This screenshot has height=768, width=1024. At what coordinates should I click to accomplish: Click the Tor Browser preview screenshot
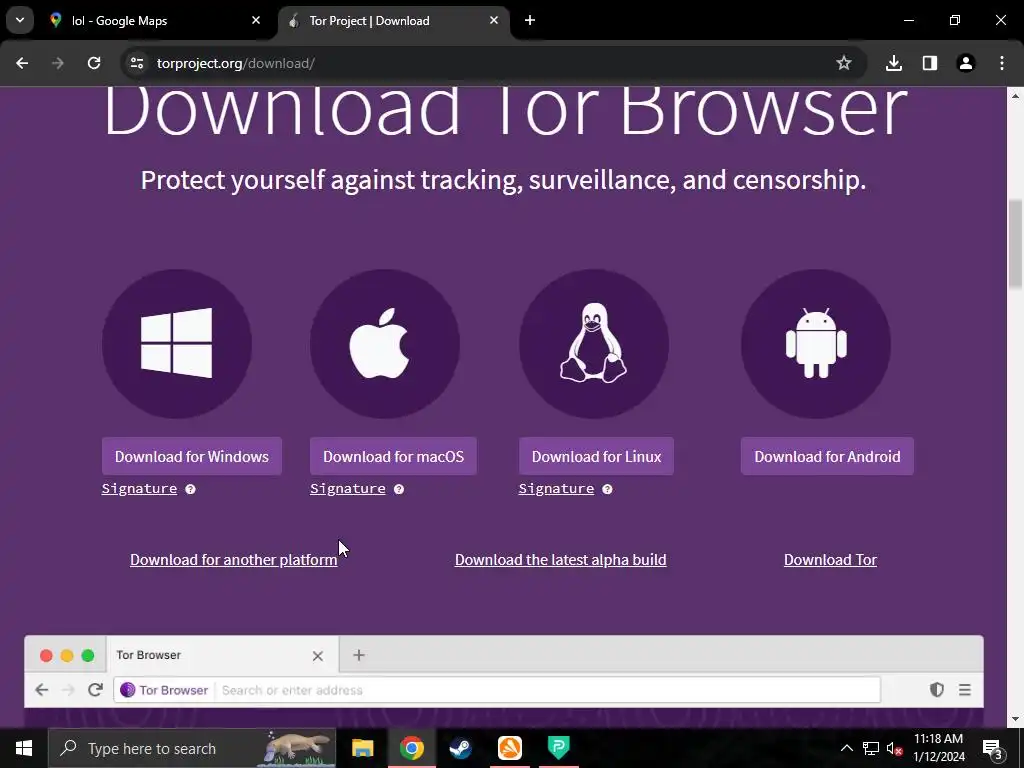coord(504,681)
